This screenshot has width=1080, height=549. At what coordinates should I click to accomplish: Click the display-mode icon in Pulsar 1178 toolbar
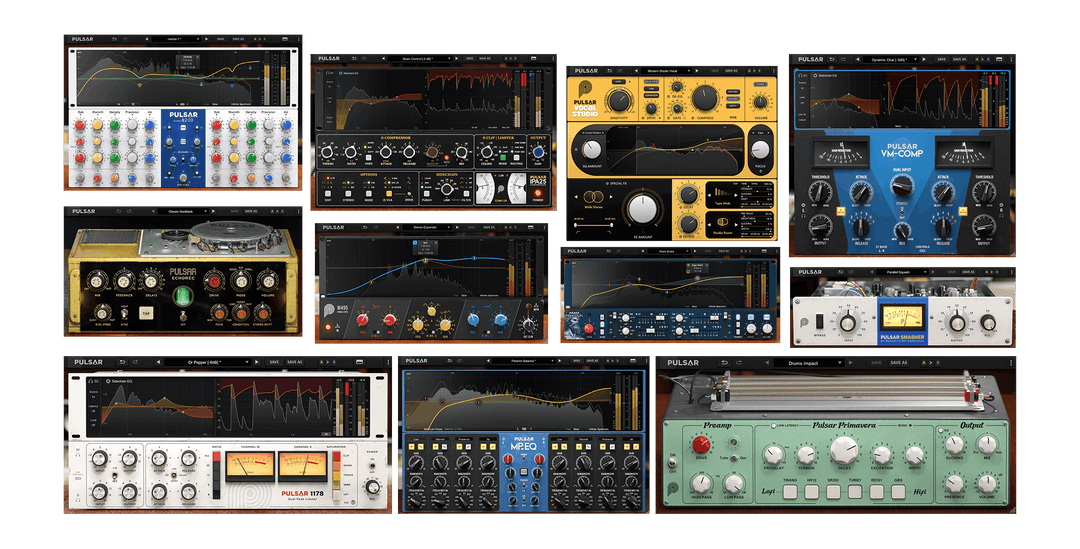[x=360, y=362]
